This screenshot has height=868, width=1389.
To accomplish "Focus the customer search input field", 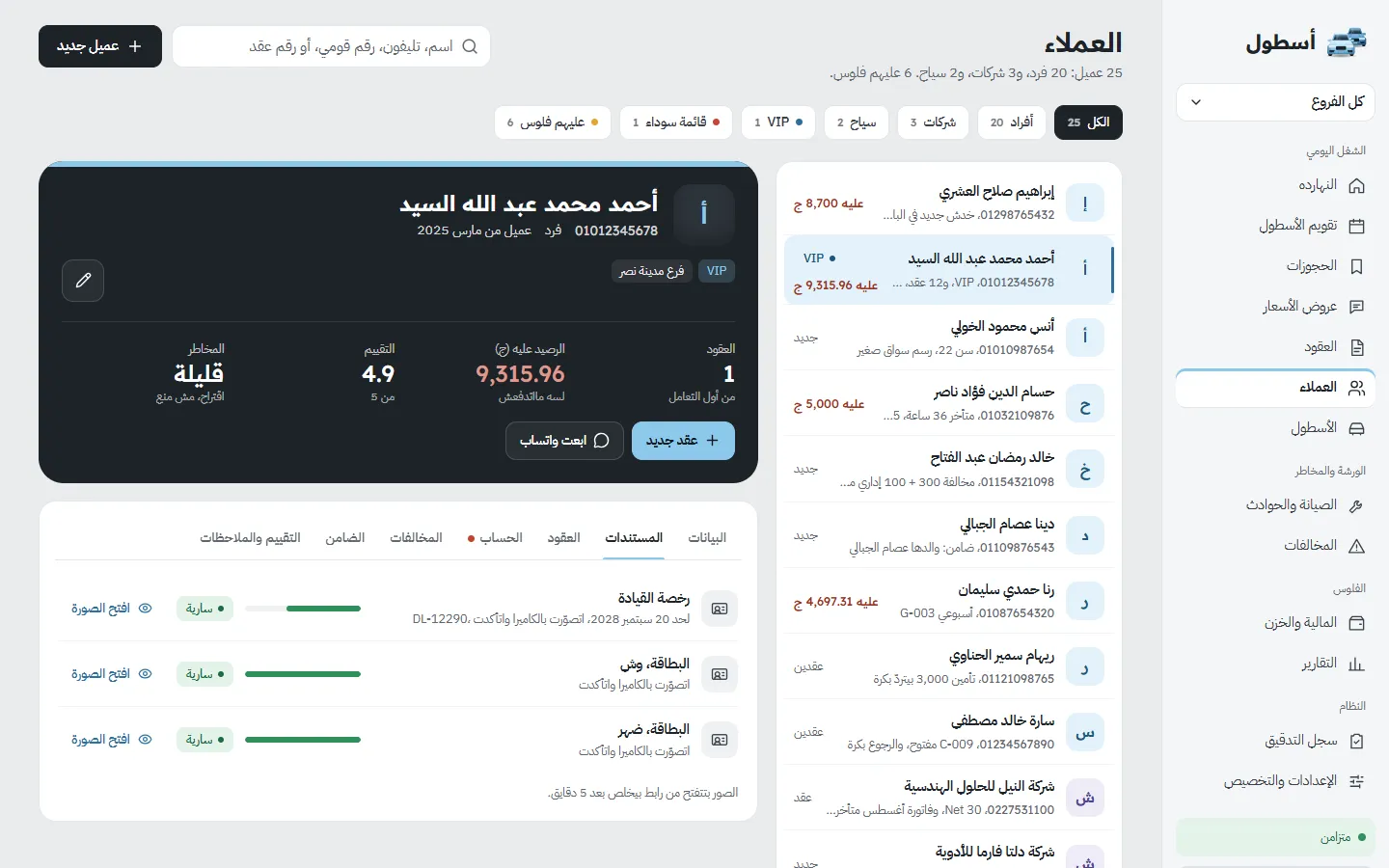I will 331,46.
